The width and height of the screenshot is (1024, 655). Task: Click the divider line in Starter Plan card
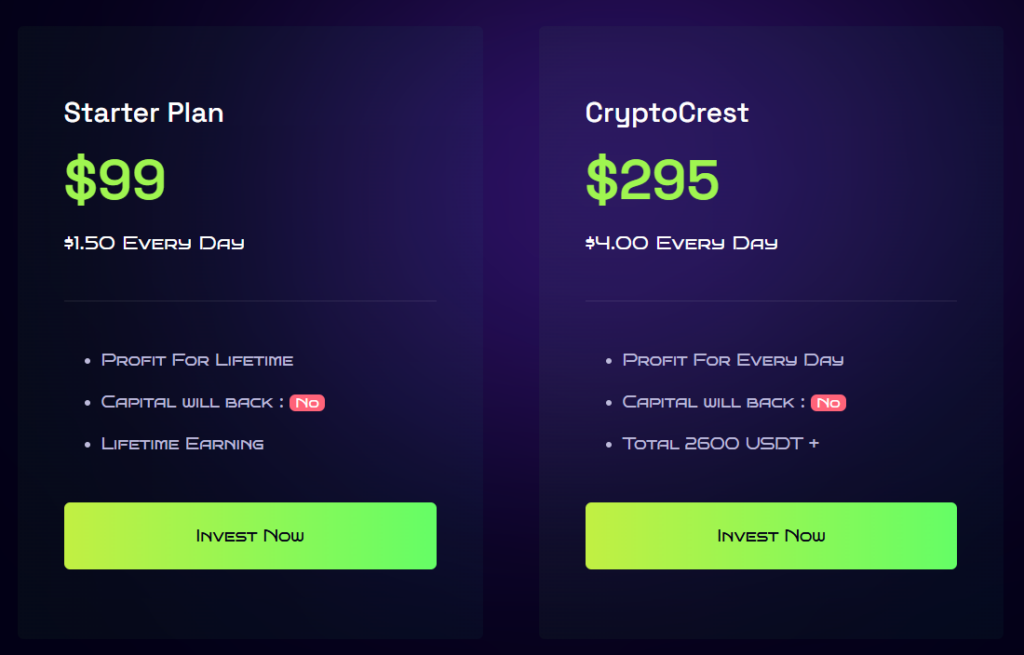click(250, 301)
